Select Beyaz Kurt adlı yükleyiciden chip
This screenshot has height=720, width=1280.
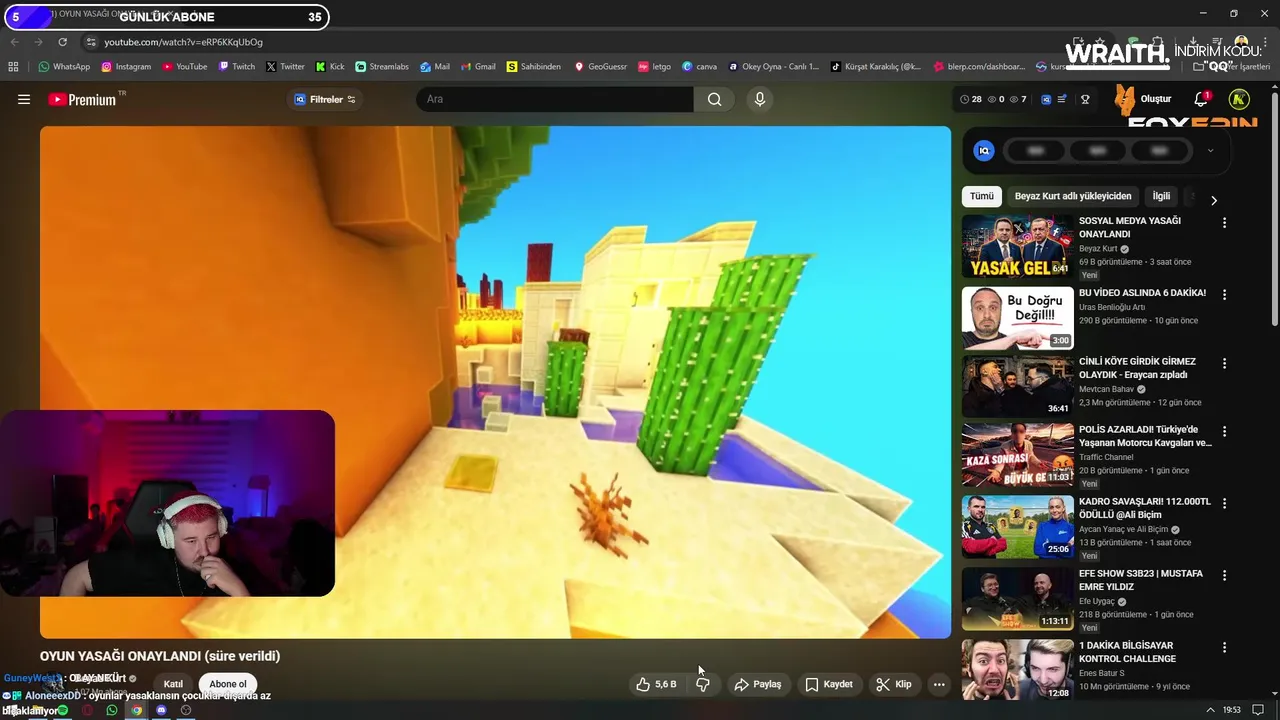point(1073,196)
